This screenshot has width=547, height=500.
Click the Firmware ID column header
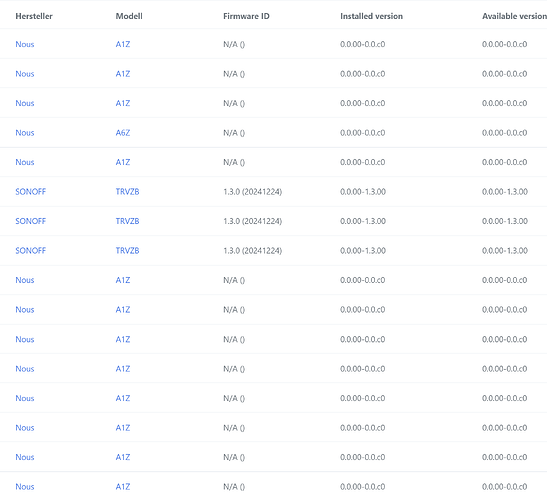[246, 16]
